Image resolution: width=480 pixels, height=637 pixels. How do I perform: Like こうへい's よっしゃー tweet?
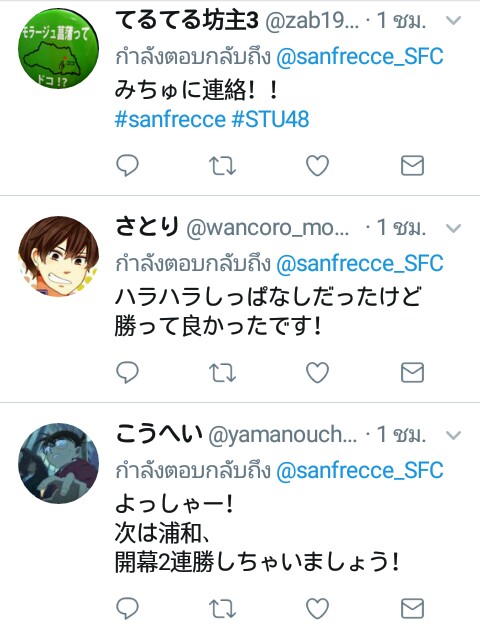pos(317,609)
